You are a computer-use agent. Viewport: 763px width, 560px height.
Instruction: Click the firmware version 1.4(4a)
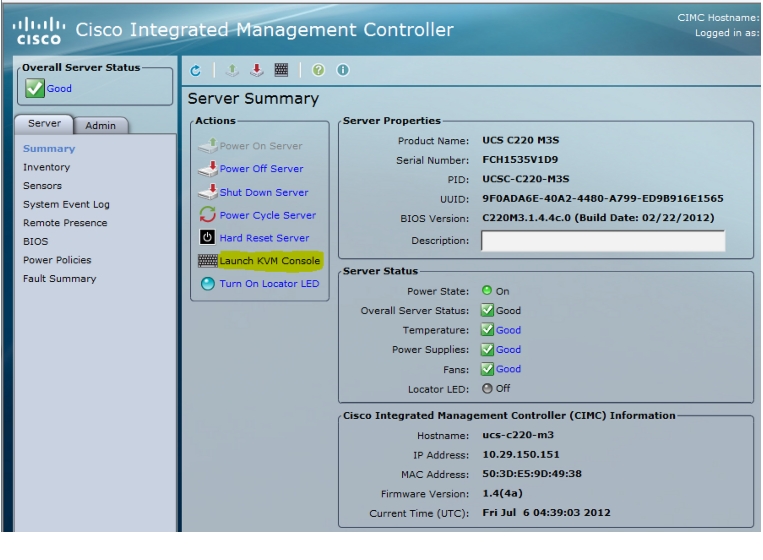pos(502,493)
